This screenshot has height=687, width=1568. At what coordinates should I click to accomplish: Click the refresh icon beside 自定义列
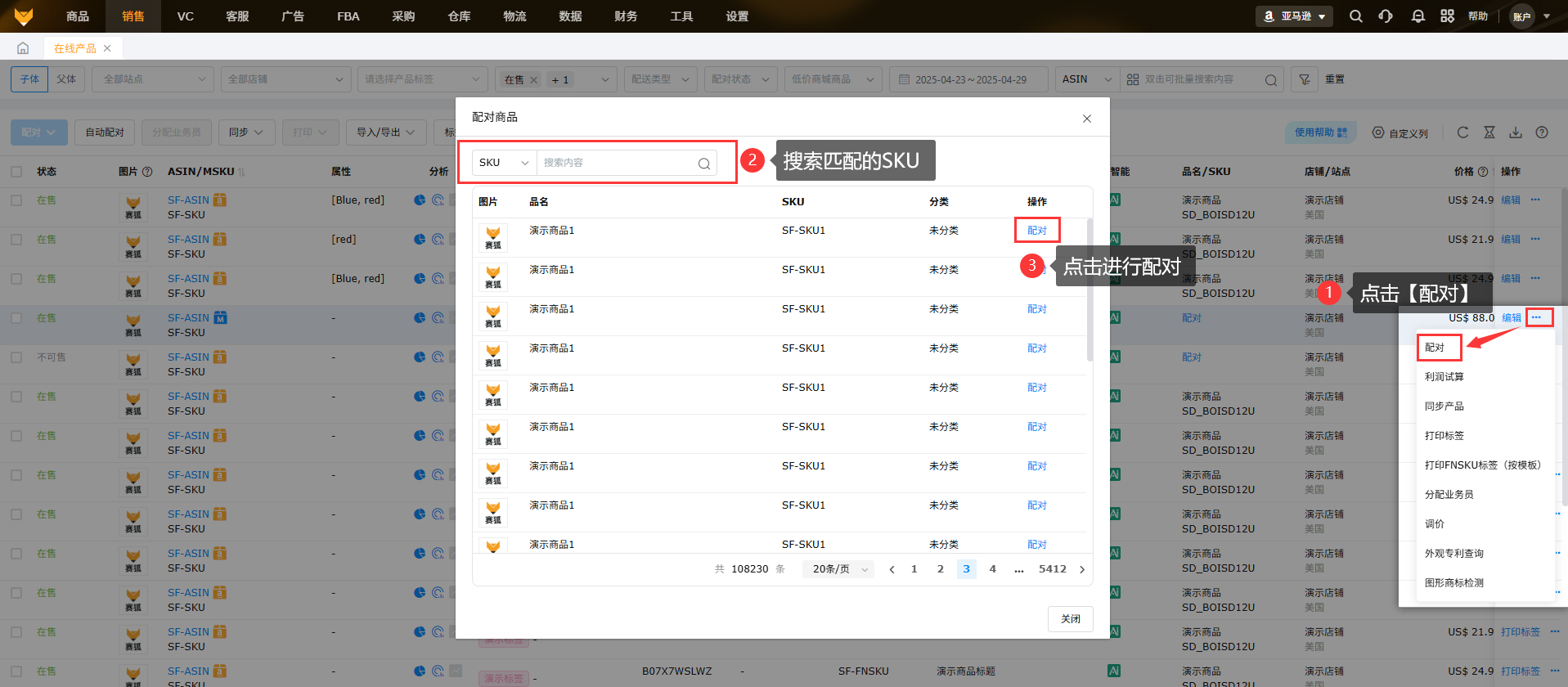[x=1462, y=132]
